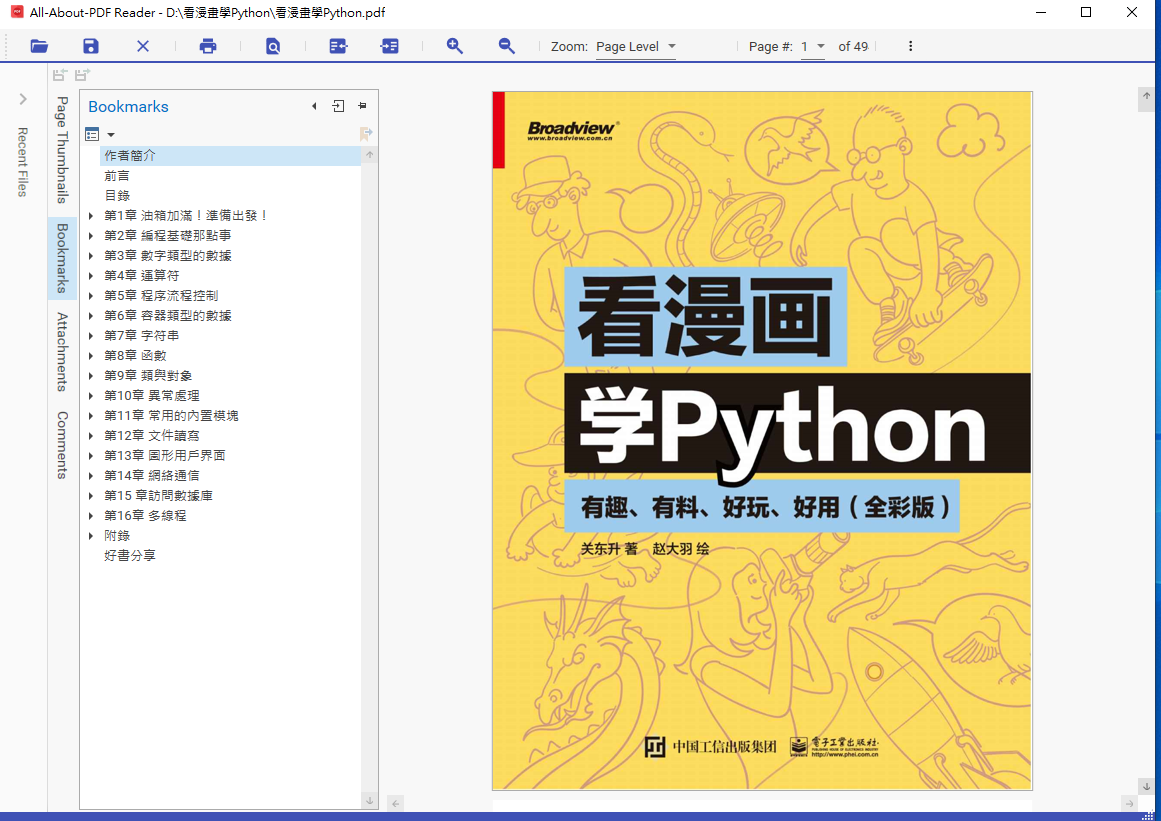Screen dimensions: 1161x821
Task: Expand the 第1章 bookmark tree node
Action: pyautogui.click(x=91, y=216)
